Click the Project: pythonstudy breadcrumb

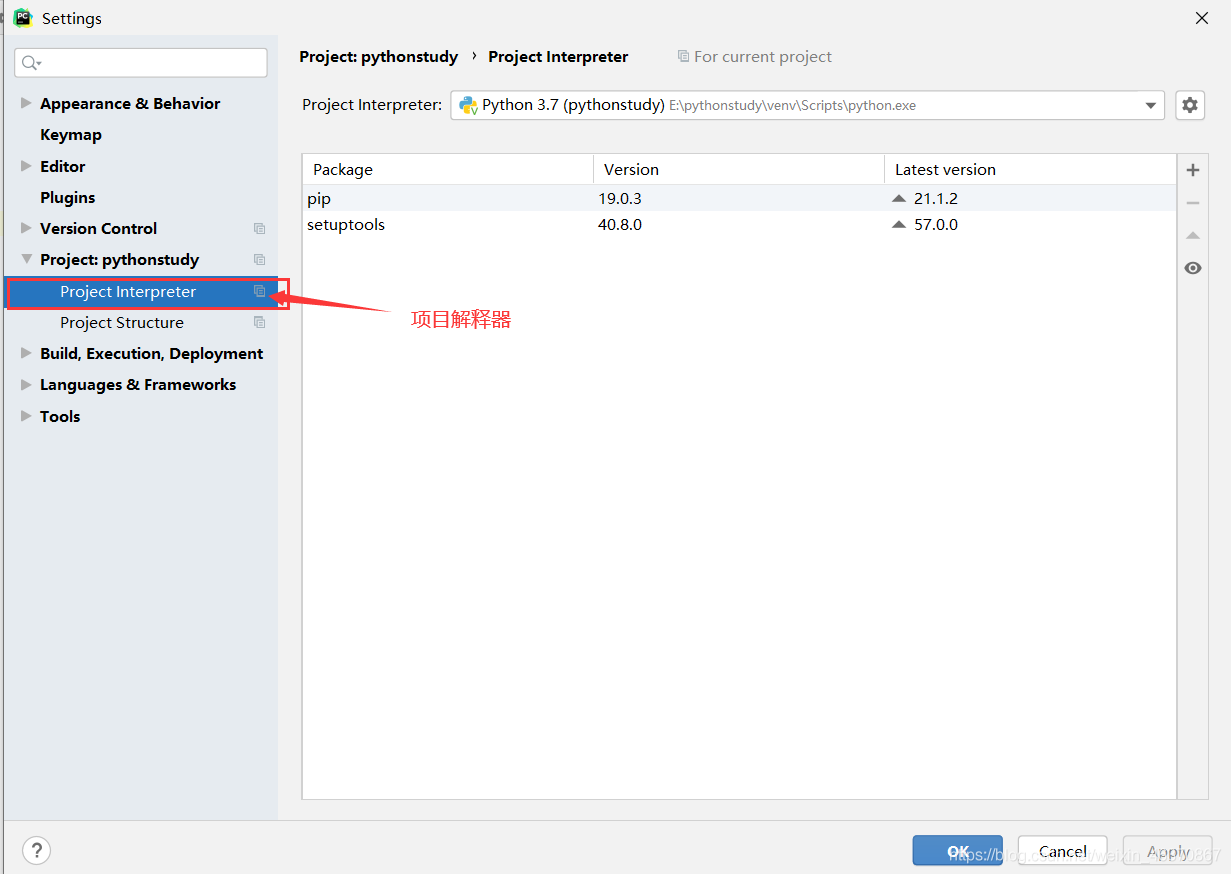pos(379,57)
